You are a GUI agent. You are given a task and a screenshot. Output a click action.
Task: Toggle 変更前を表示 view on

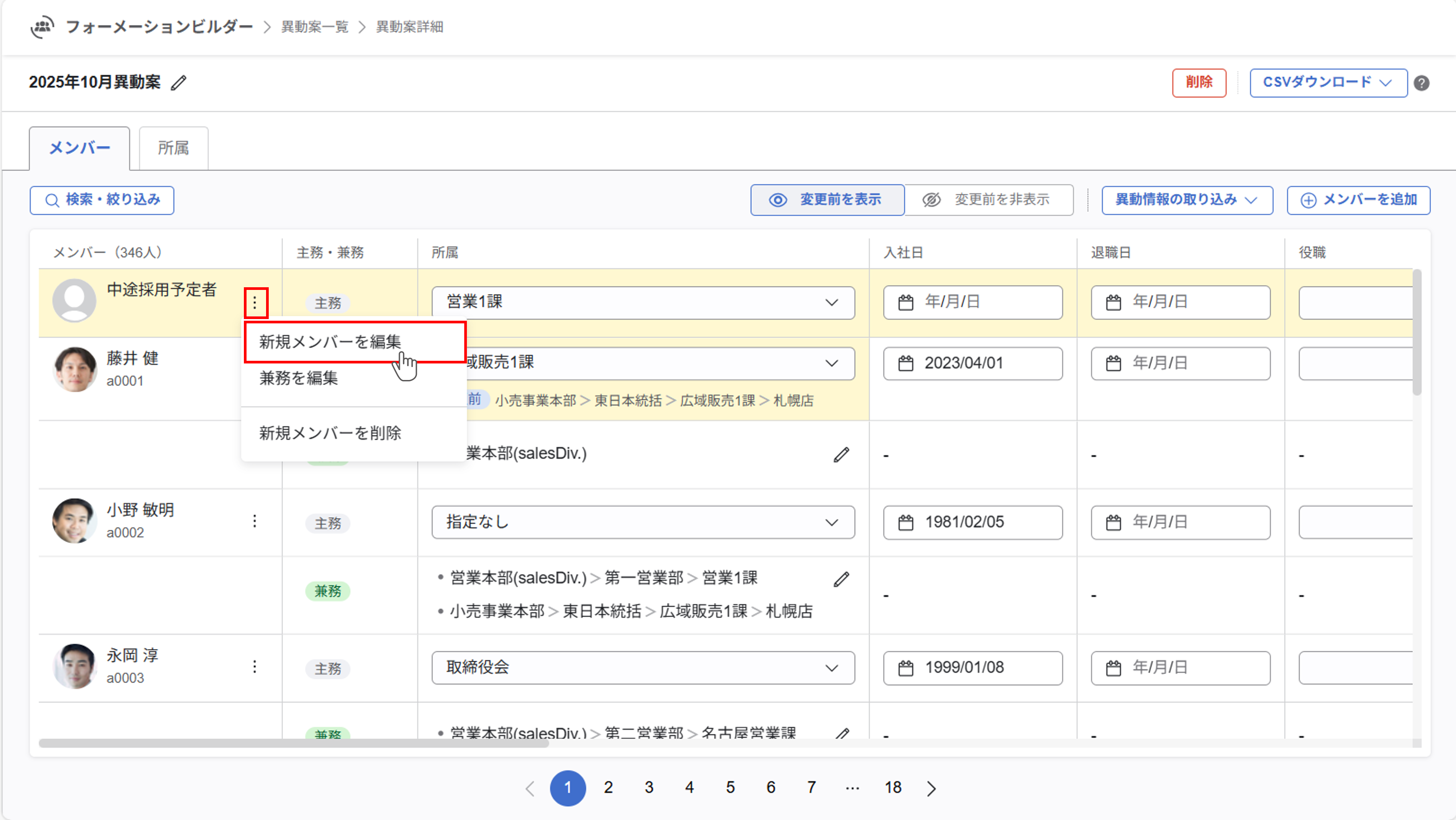coord(827,200)
